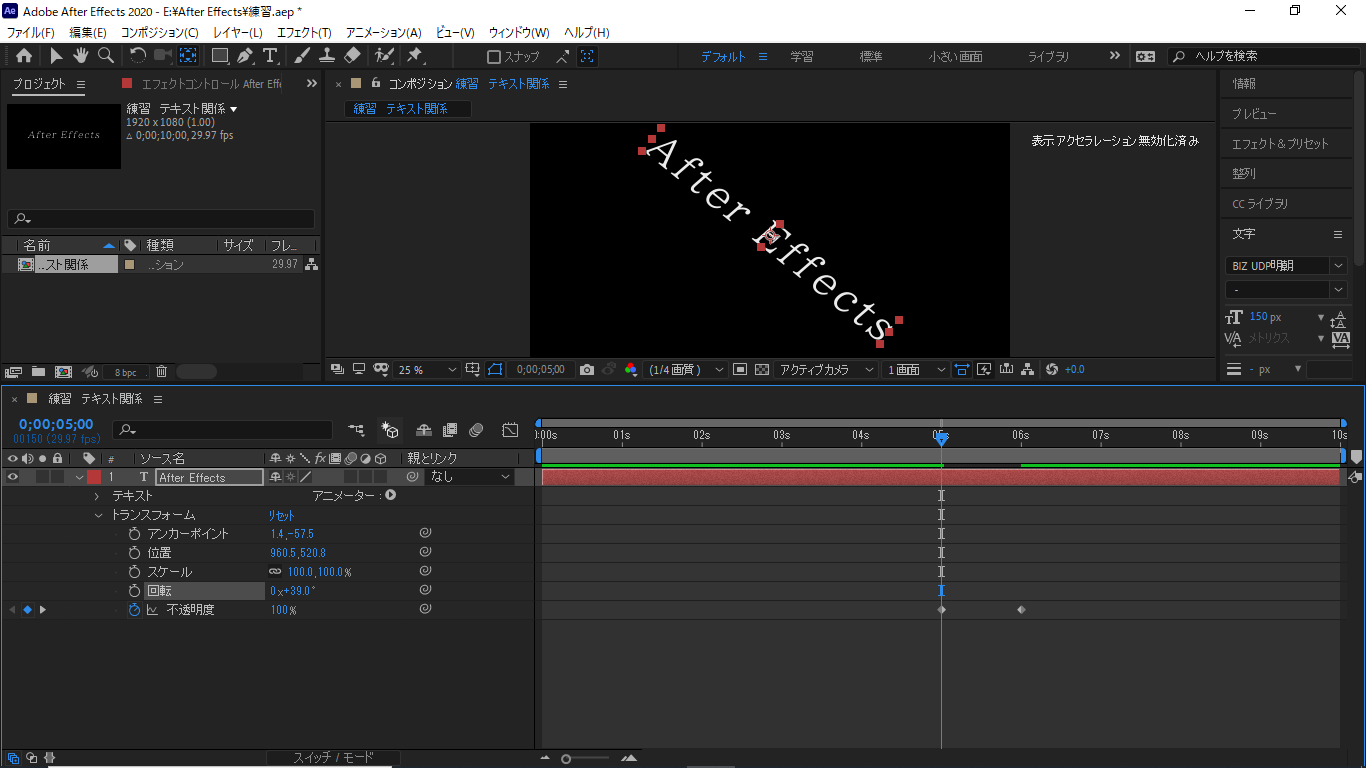1366x768 pixels.
Task: Toggle stopwatch for アンカーポイント
Action: click(135, 534)
